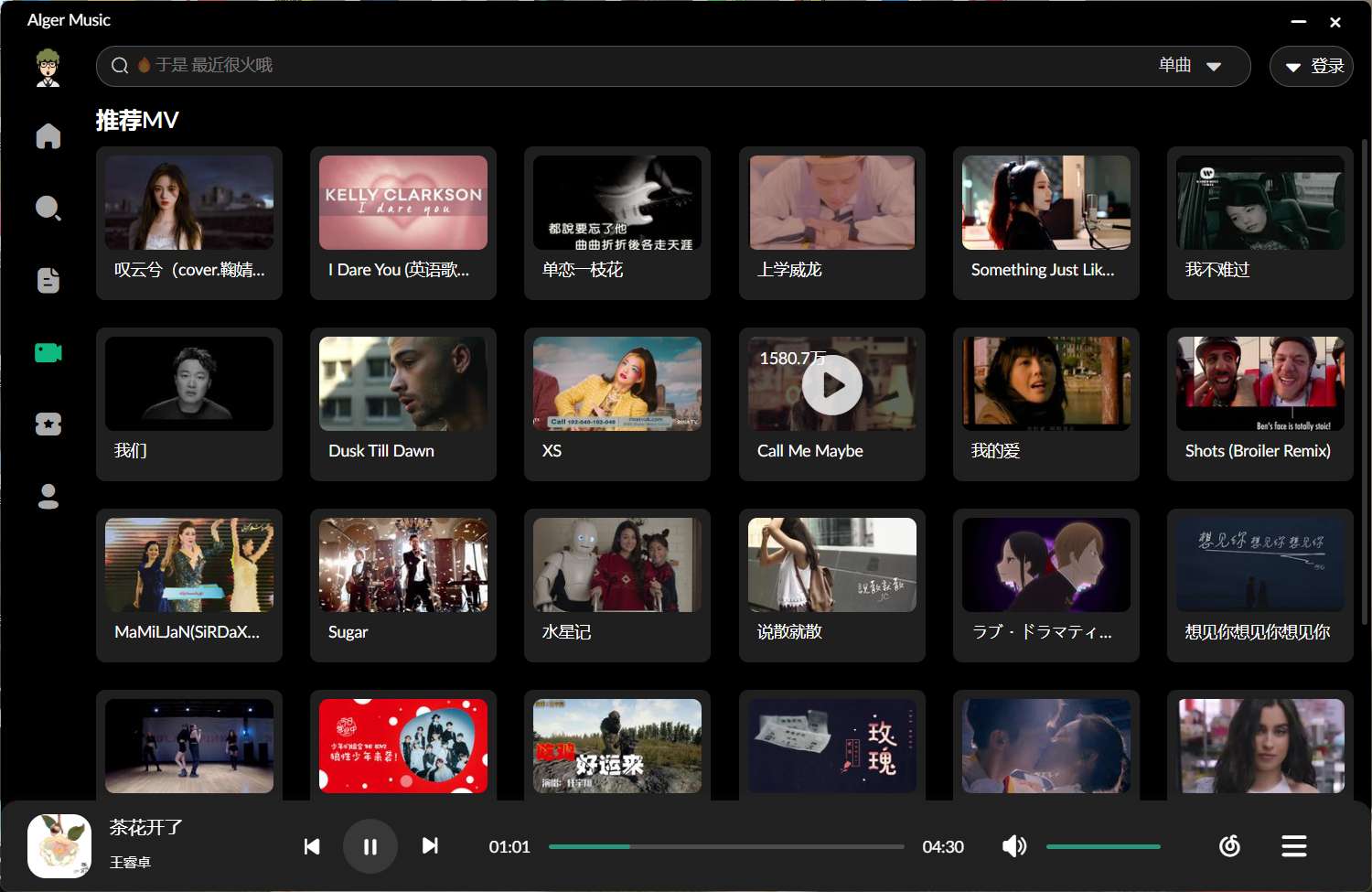The width and height of the screenshot is (1372, 892).
Task: Click the Alger Music title text
Action: [70, 20]
